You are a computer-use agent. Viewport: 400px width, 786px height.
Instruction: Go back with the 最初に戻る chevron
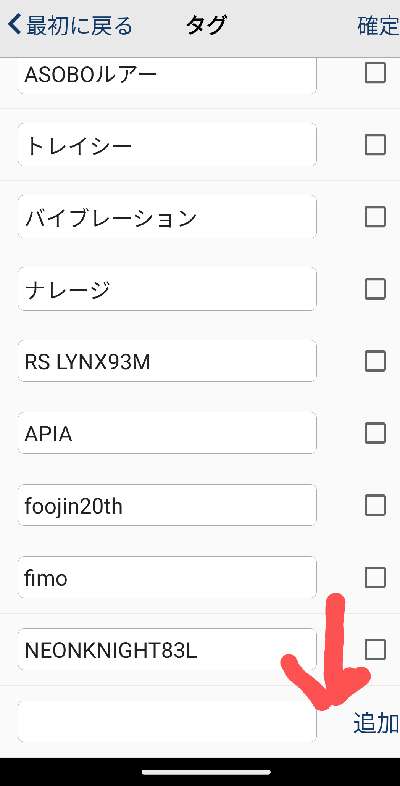pos(70,25)
